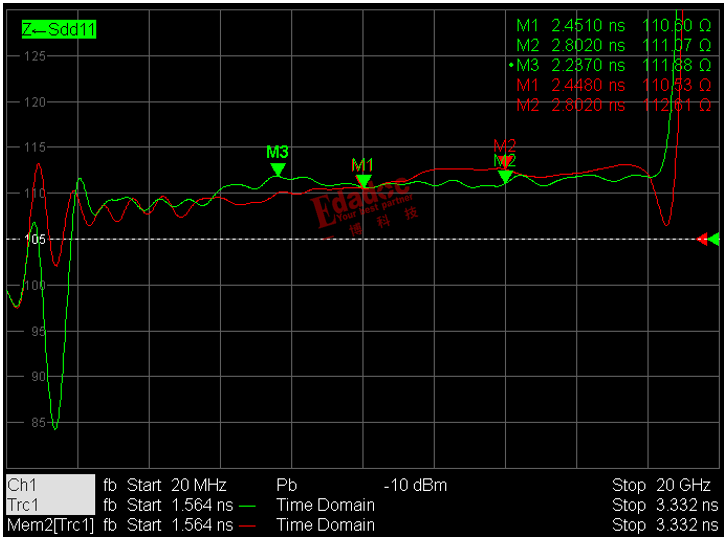Click red reference level arrow at 105
This screenshot has width=726, height=539.
702,239
